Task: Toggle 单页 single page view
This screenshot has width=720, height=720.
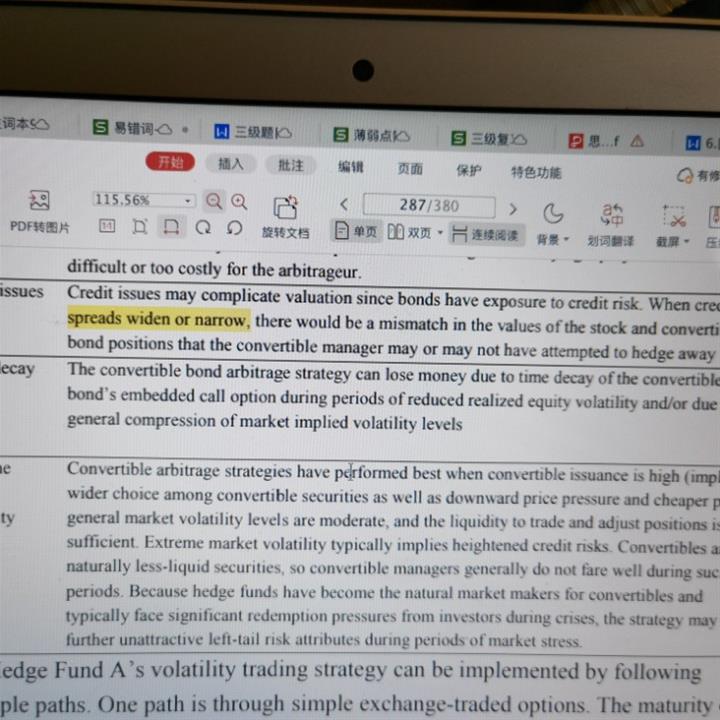Action: click(356, 232)
